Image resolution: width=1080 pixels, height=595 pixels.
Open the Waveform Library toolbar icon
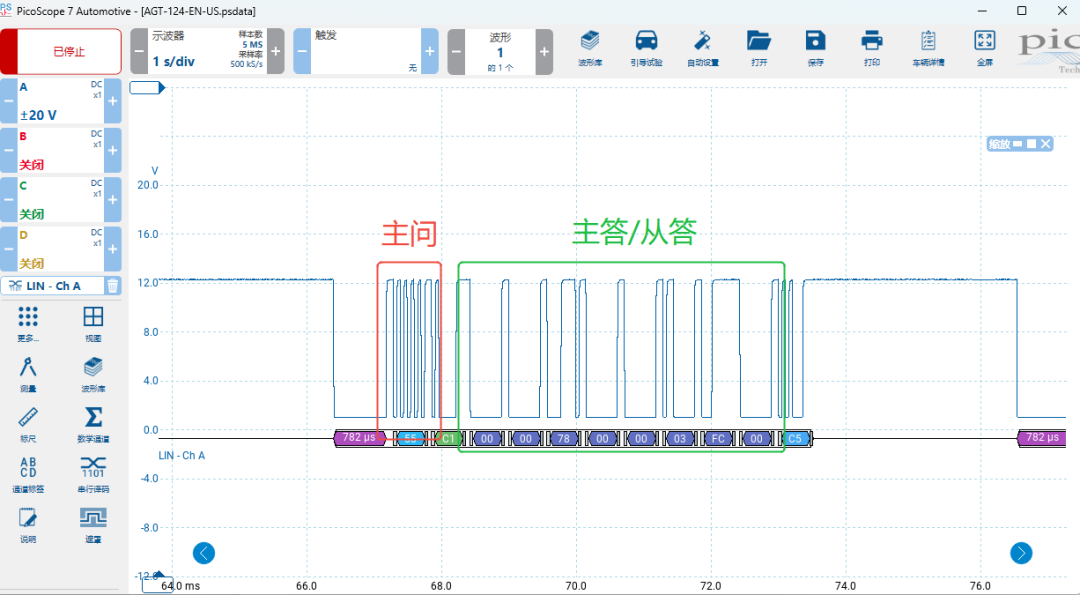(x=590, y=48)
